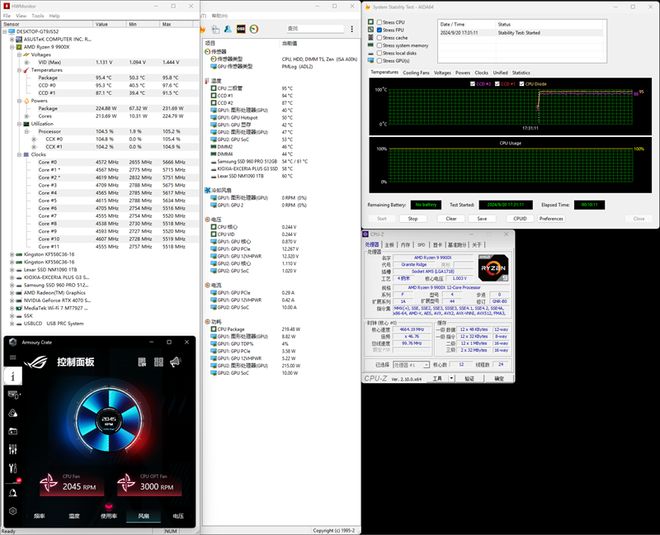Image resolution: width=660 pixels, height=535 pixels.
Task: Click the CPU Fan 2045 RPM fan icon
Action: click(x=48, y=483)
